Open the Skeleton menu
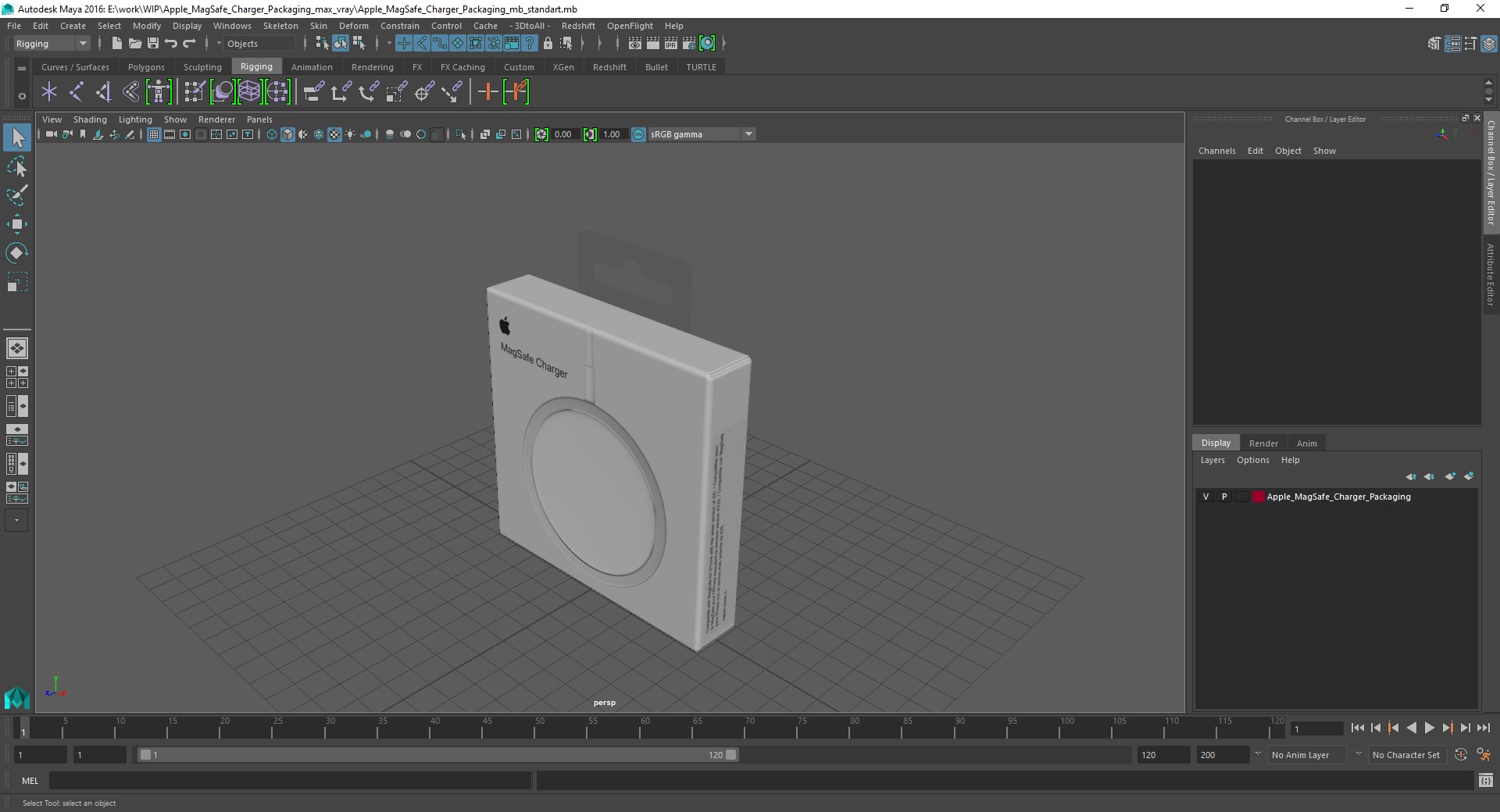 (x=280, y=26)
